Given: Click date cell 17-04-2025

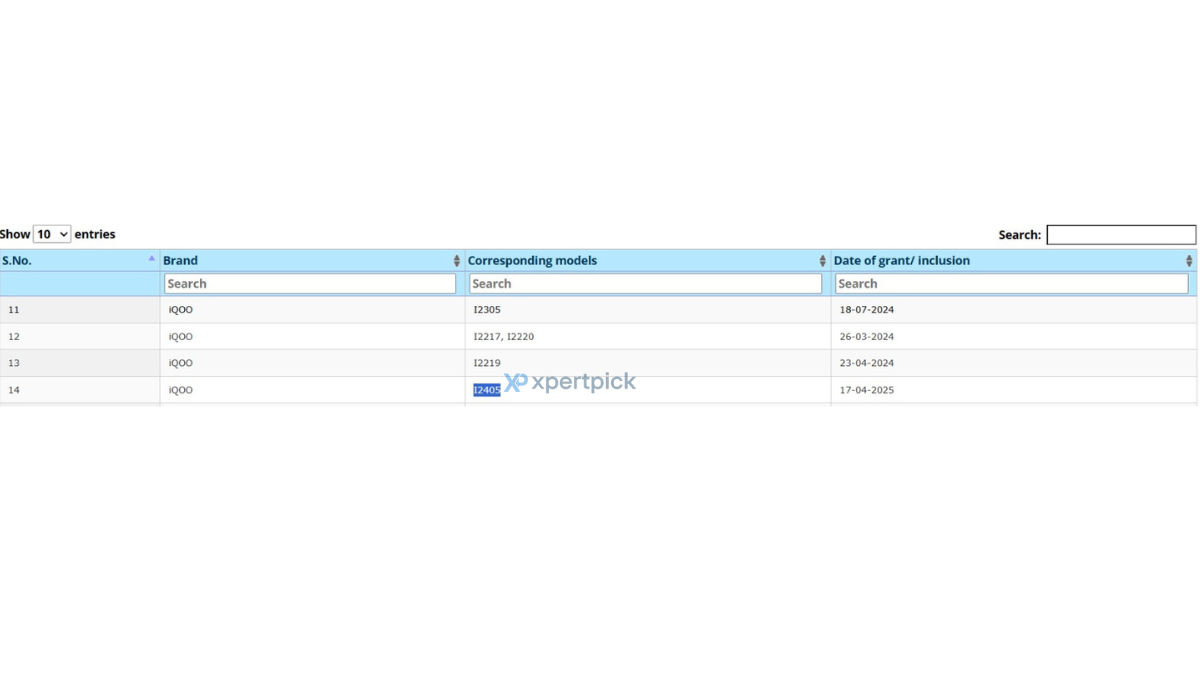Looking at the screenshot, I should point(1014,390).
